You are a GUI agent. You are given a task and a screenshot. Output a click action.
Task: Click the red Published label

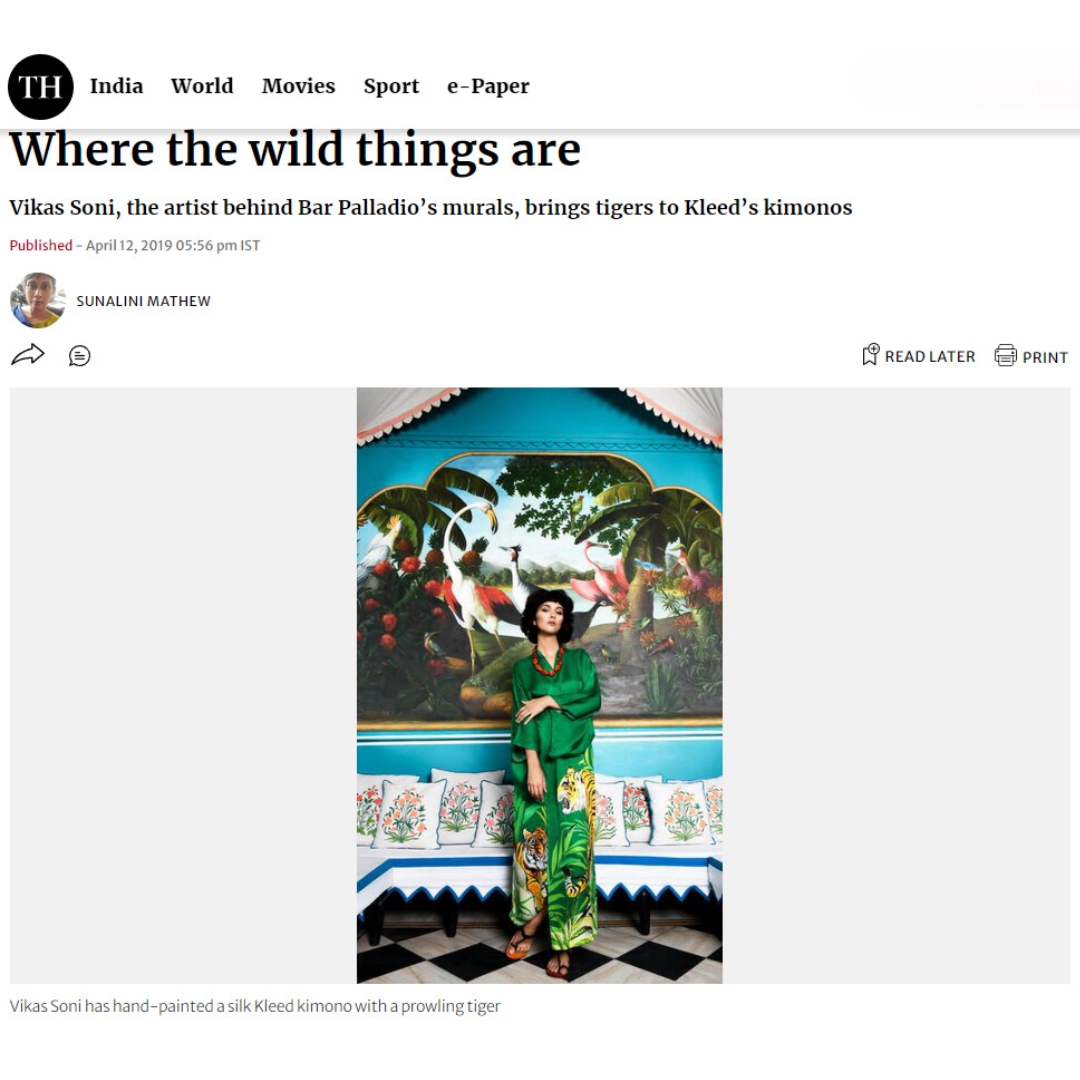(x=41, y=246)
